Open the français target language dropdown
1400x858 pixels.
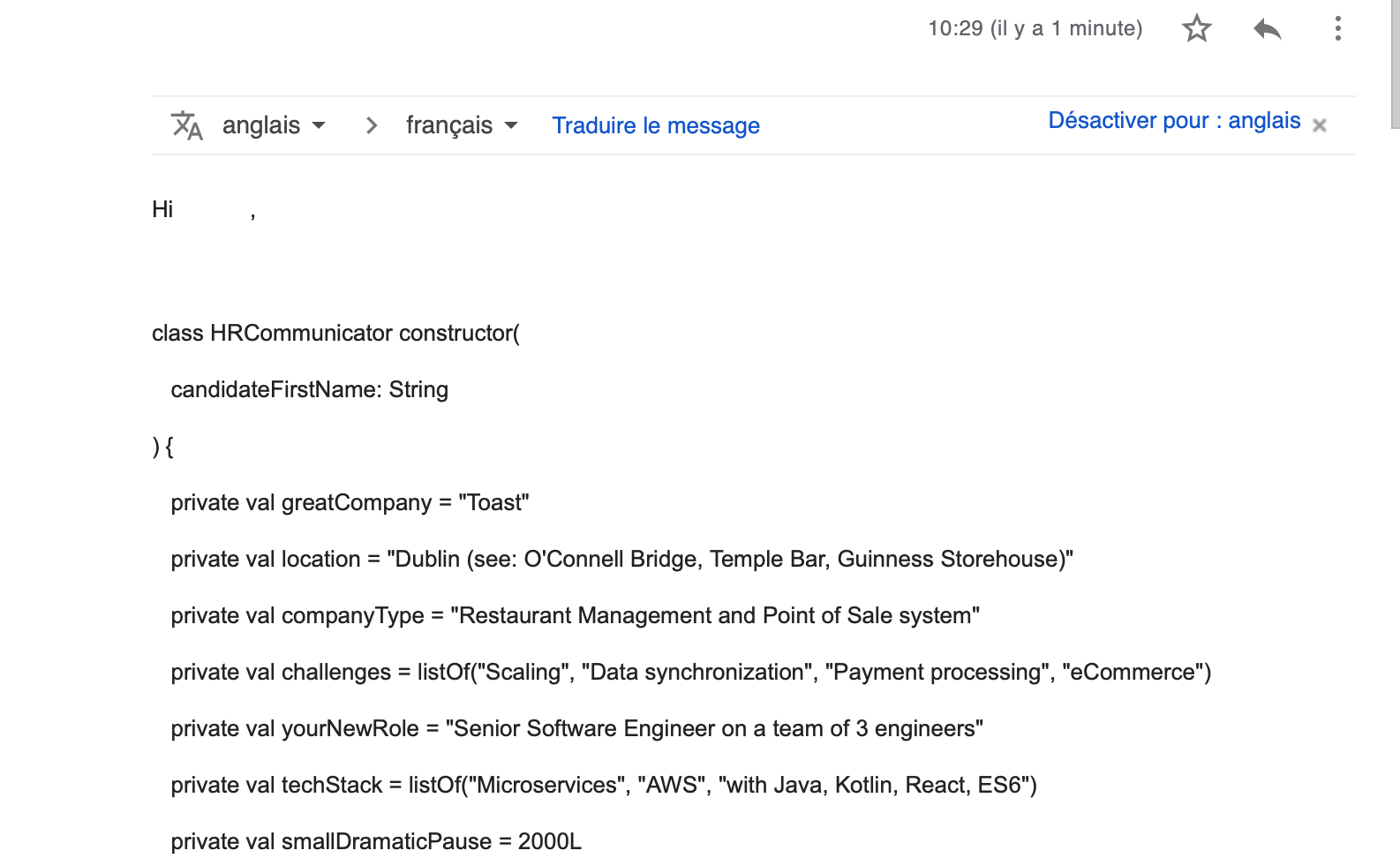[x=462, y=125]
